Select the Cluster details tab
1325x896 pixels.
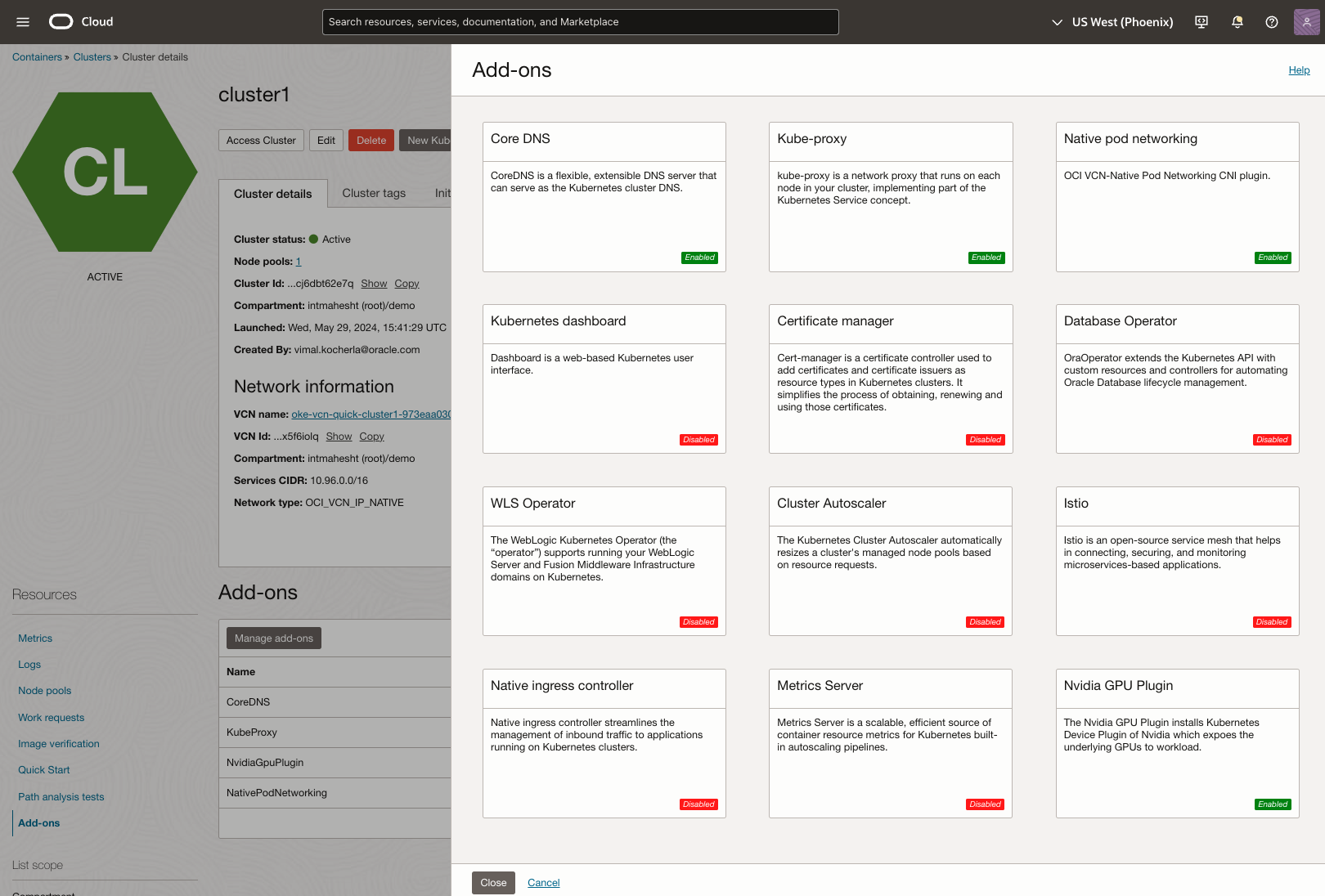(272, 193)
